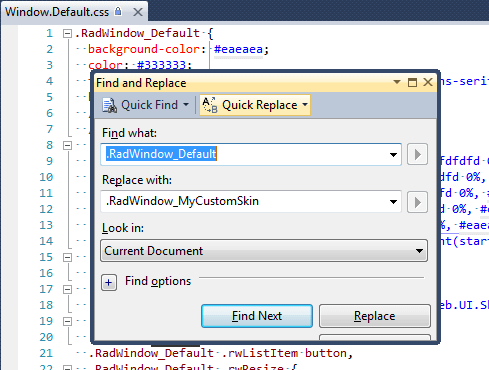
Task: Open the Replace with history dropdown
Action: (393, 202)
